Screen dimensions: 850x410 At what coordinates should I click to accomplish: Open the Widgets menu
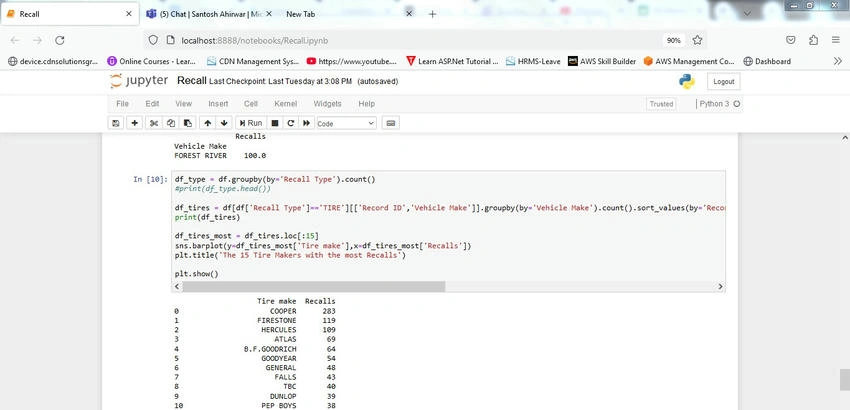pyautogui.click(x=327, y=104)
